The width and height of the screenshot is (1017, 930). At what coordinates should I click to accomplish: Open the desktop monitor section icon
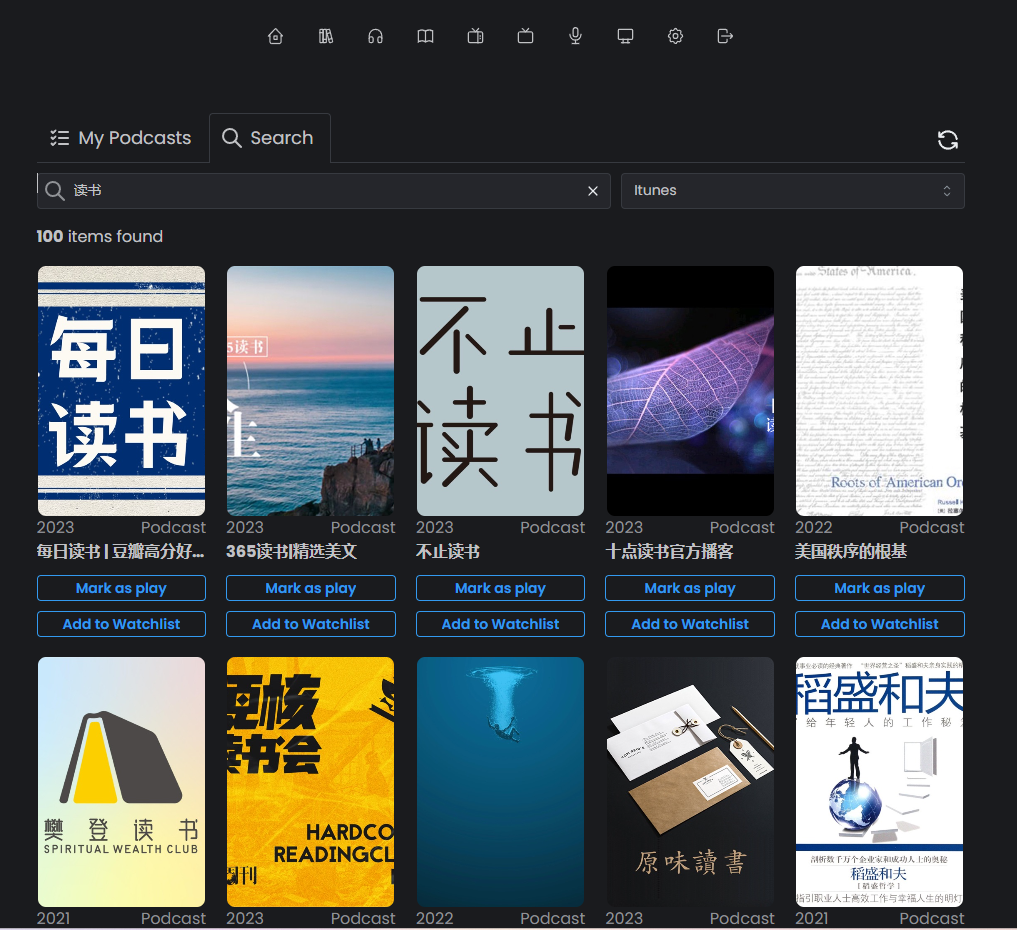(626, 36)
